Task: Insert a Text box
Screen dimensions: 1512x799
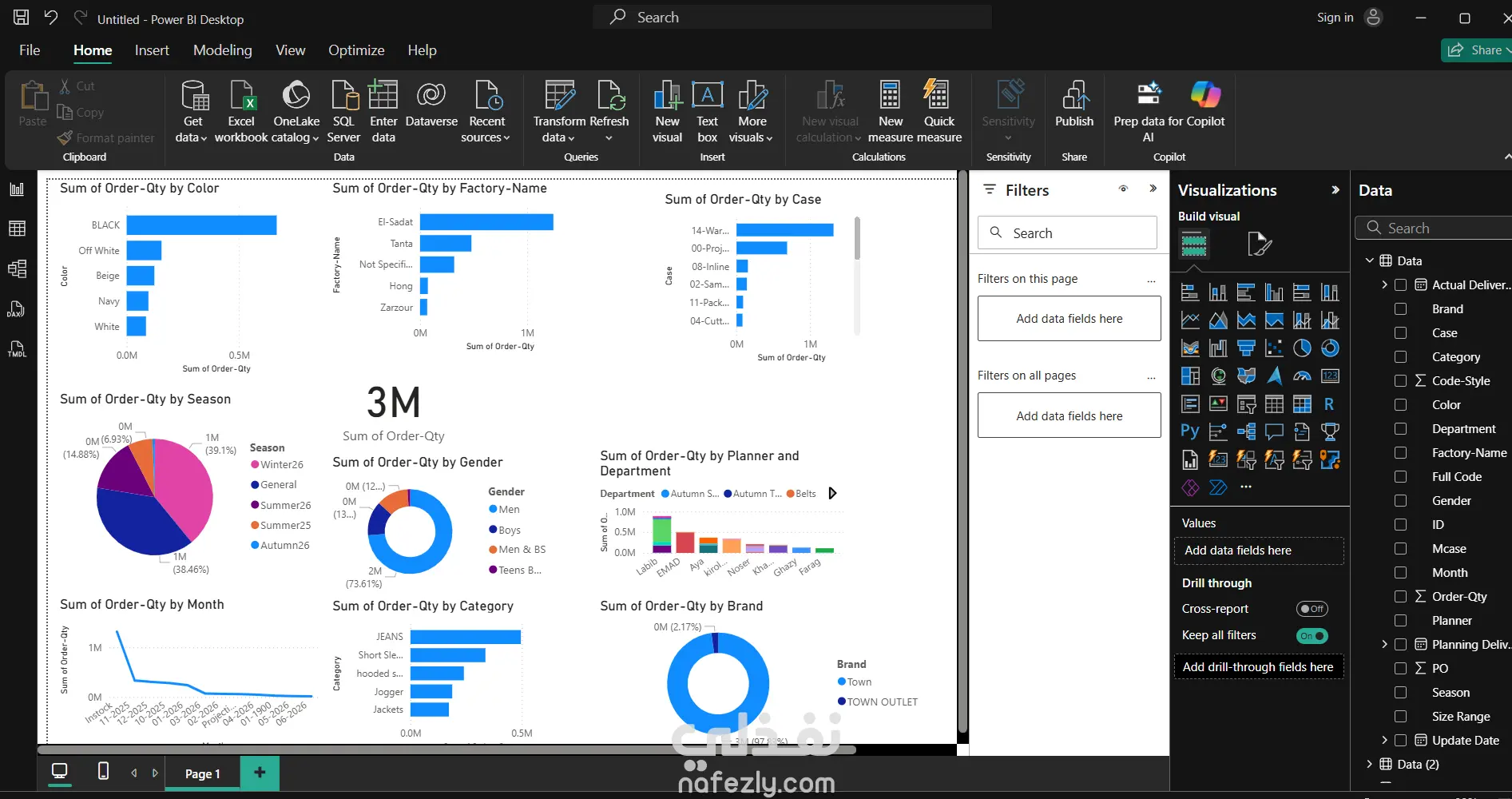Action: [x=708, y=112]
